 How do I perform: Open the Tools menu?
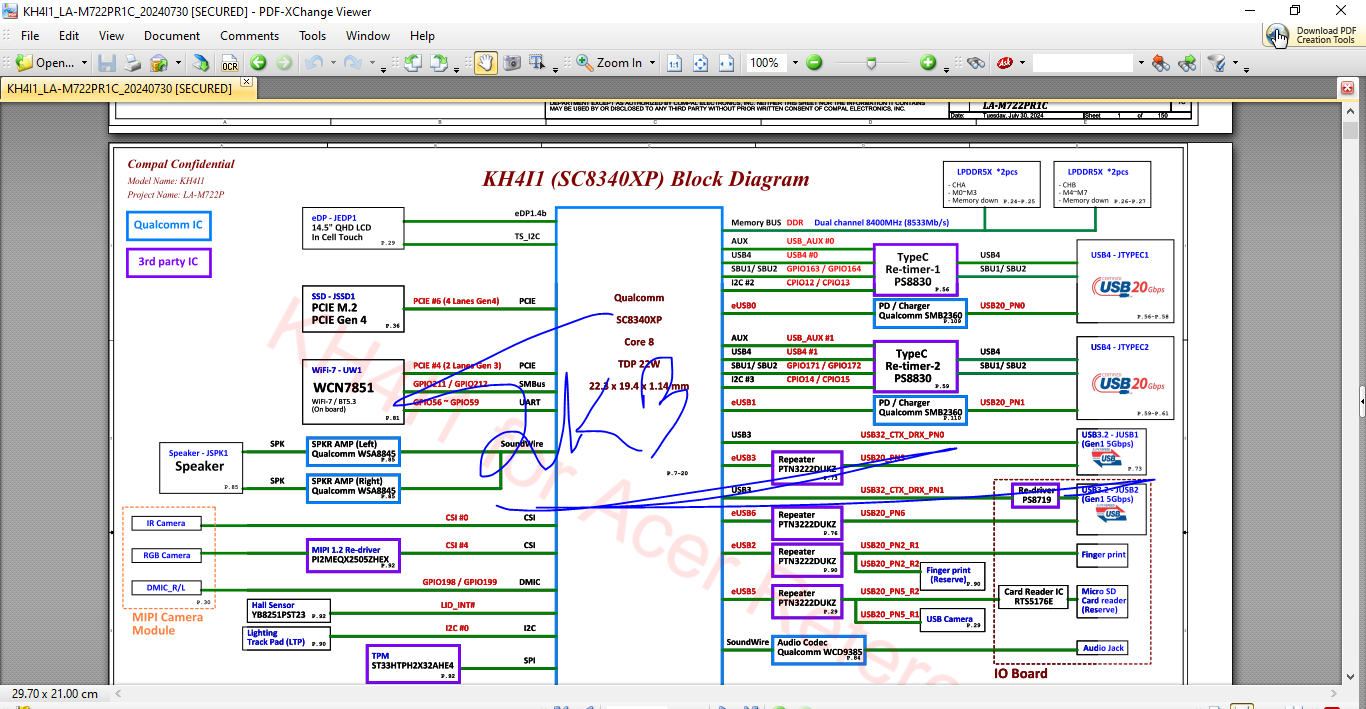313,35
